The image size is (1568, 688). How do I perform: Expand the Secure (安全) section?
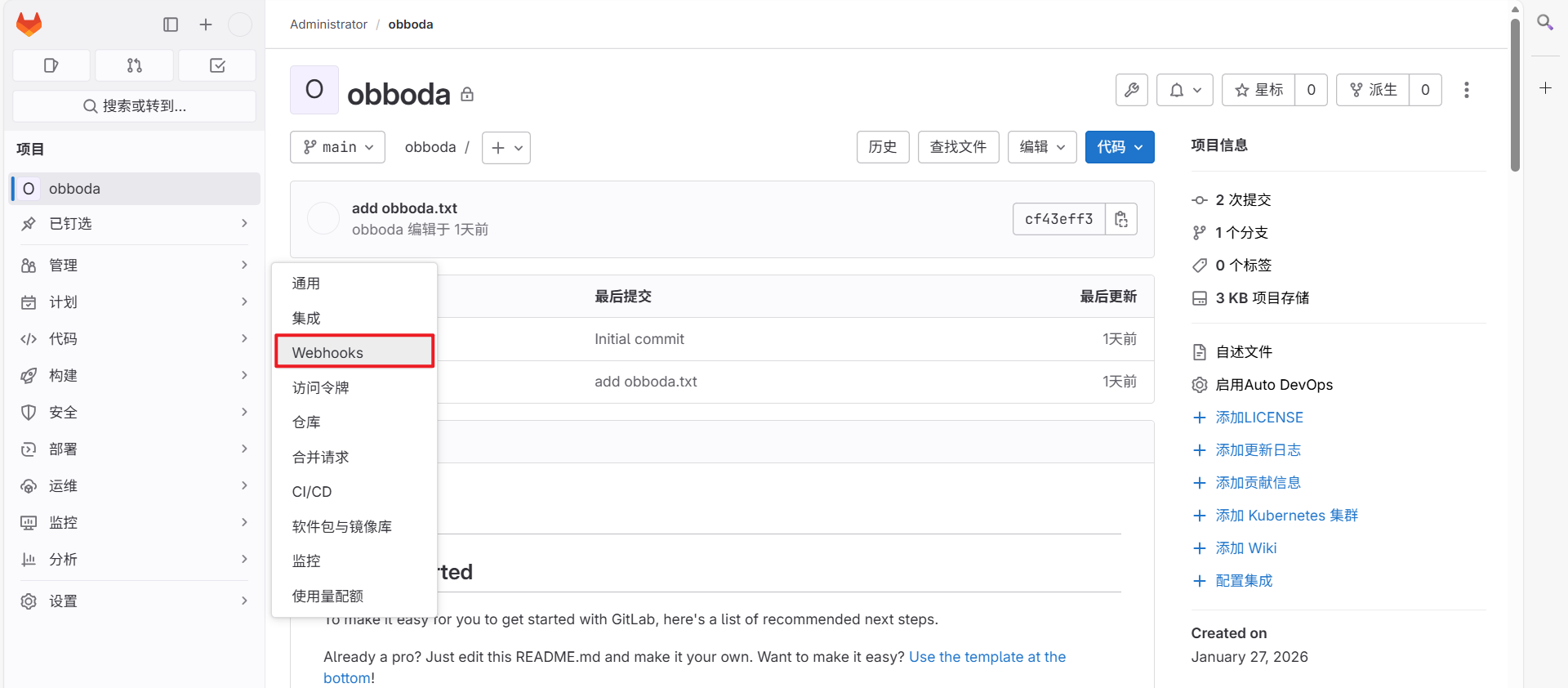[136, 413]
